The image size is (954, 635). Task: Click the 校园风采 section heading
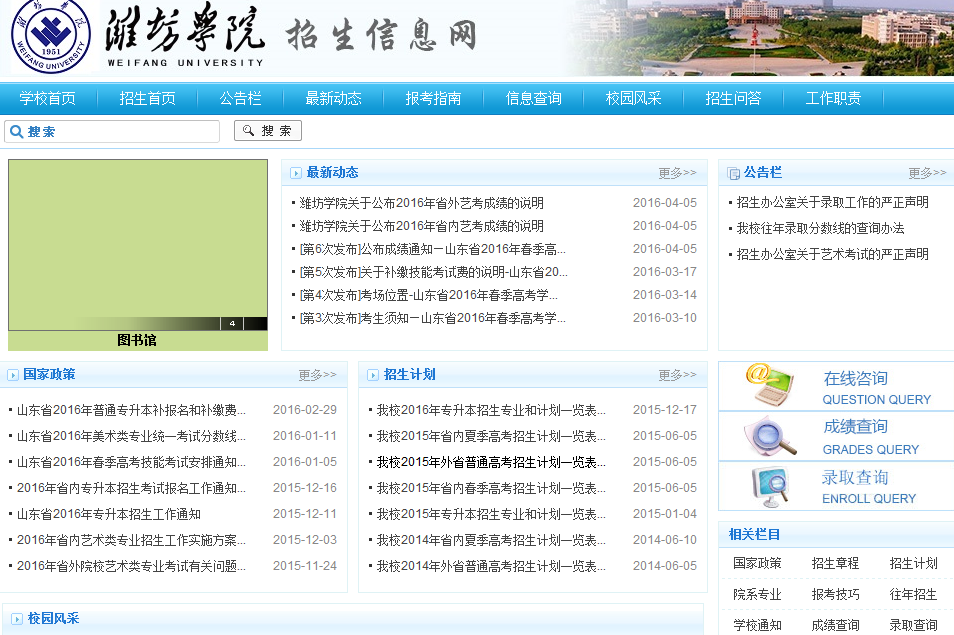(54, 619)
